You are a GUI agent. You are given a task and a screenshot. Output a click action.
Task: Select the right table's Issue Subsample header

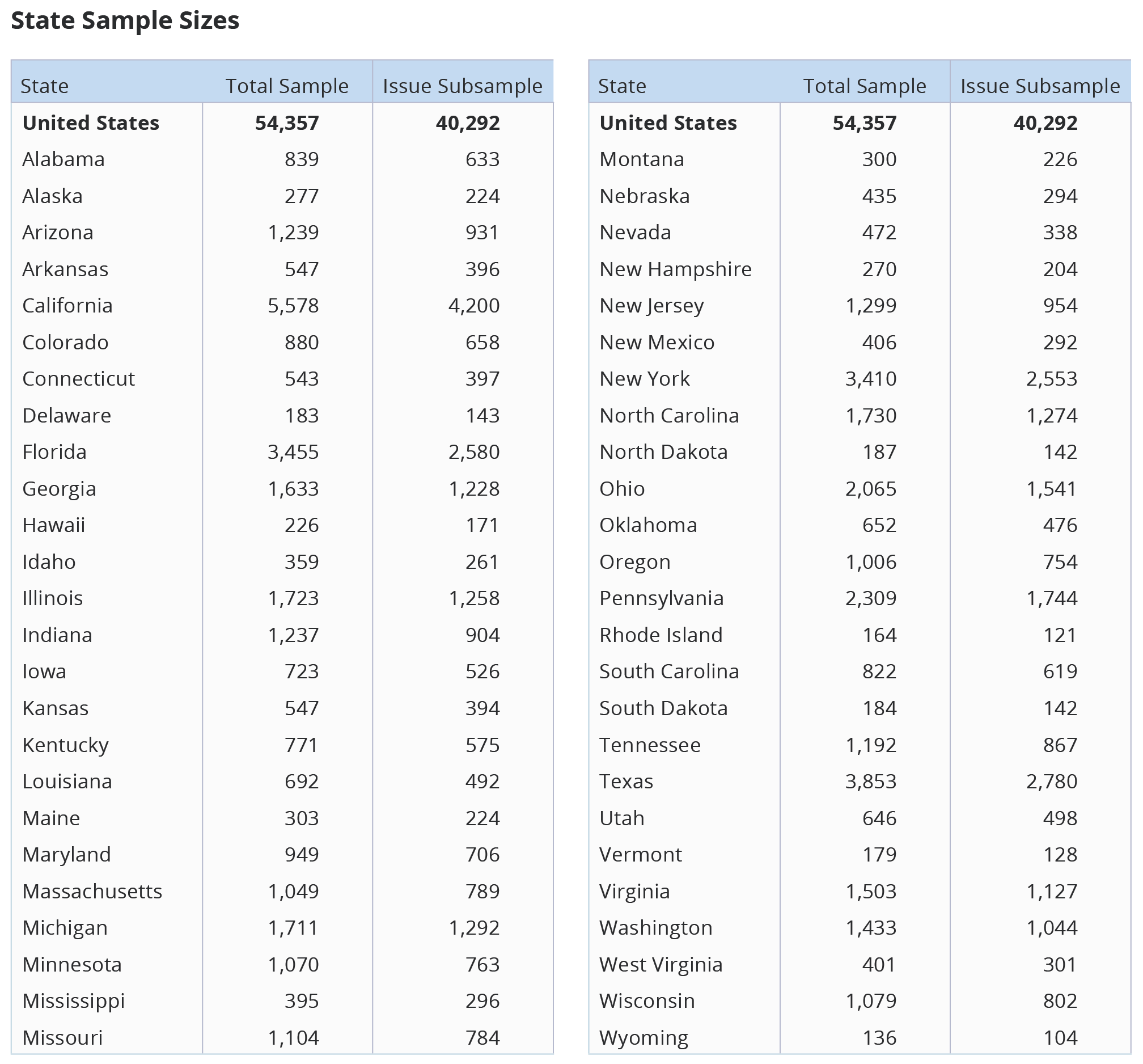(x=1040, y=86)
